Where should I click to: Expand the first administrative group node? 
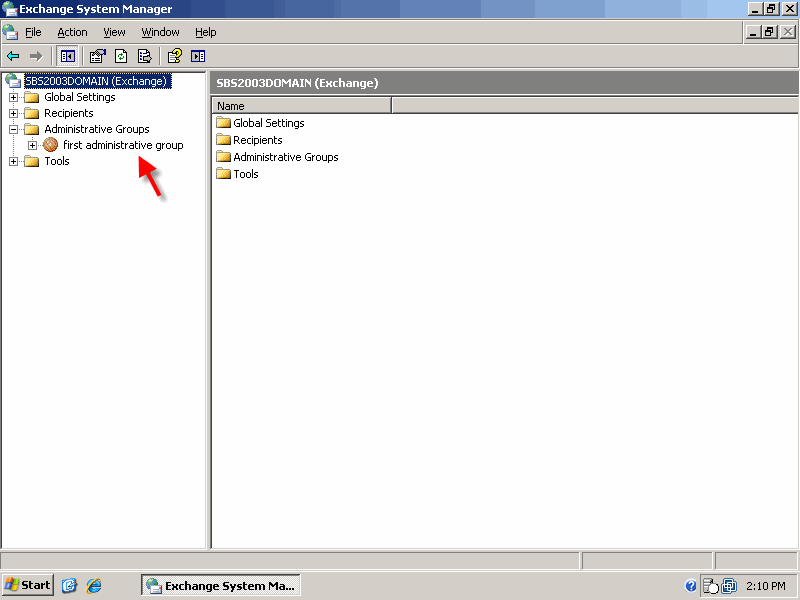click(x=33, y=145)
